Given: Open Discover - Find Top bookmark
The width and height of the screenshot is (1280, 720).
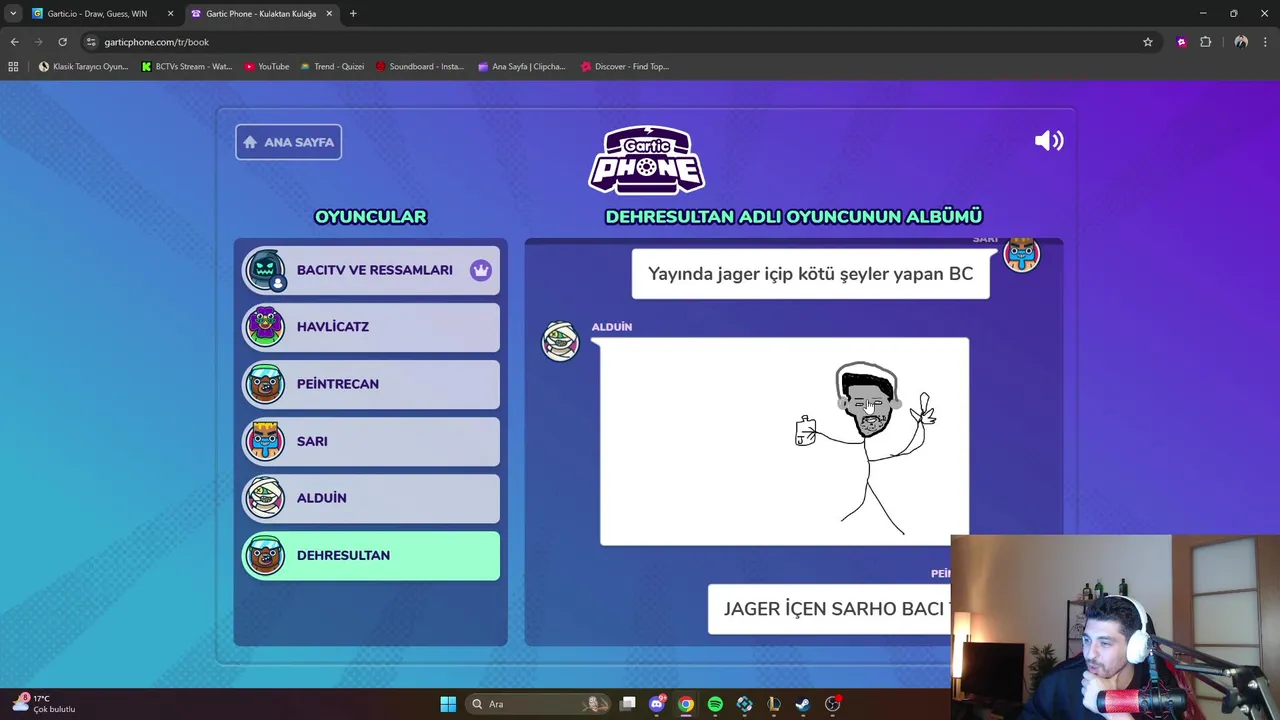Looking at the screenshot, I should tap(625, 67).
